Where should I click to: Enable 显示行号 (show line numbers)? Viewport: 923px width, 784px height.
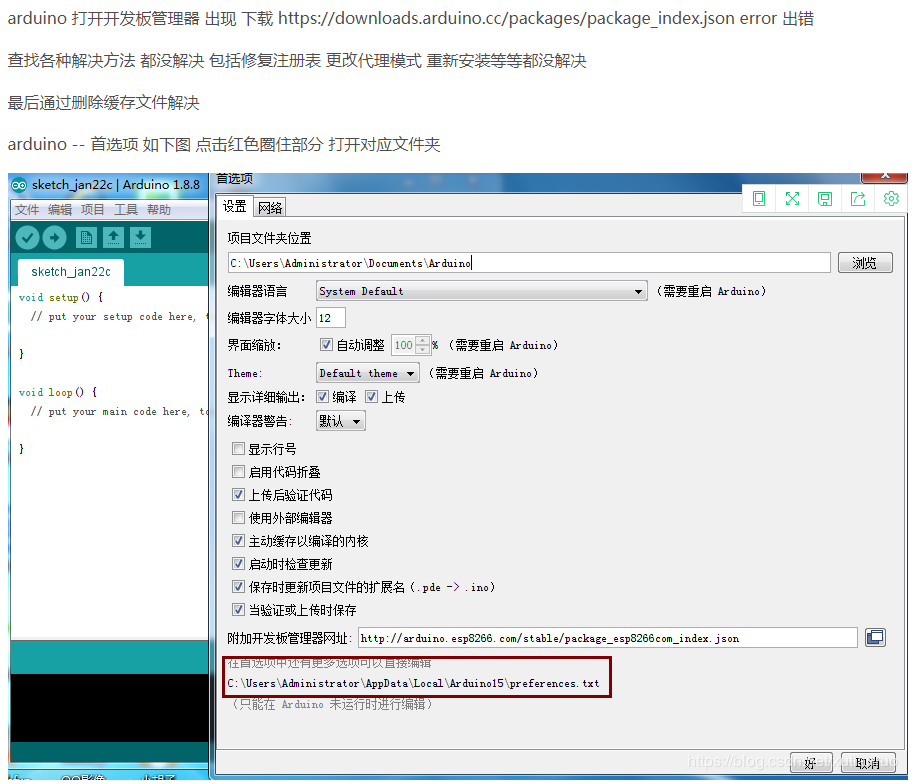(x=237, y=449)
